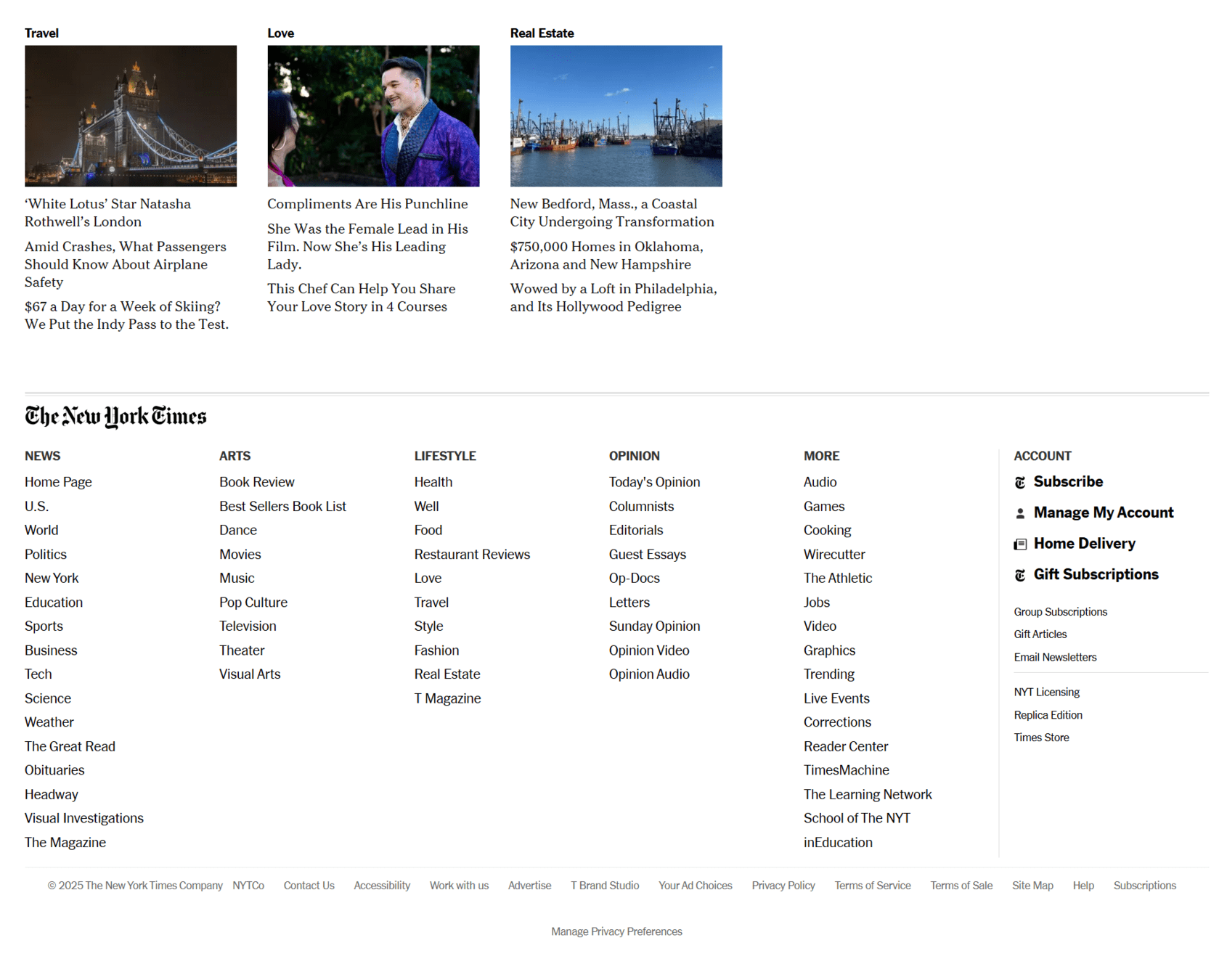Open New Bedford, Mass. coastal city article
The image size is (1227, 980).
612,213
